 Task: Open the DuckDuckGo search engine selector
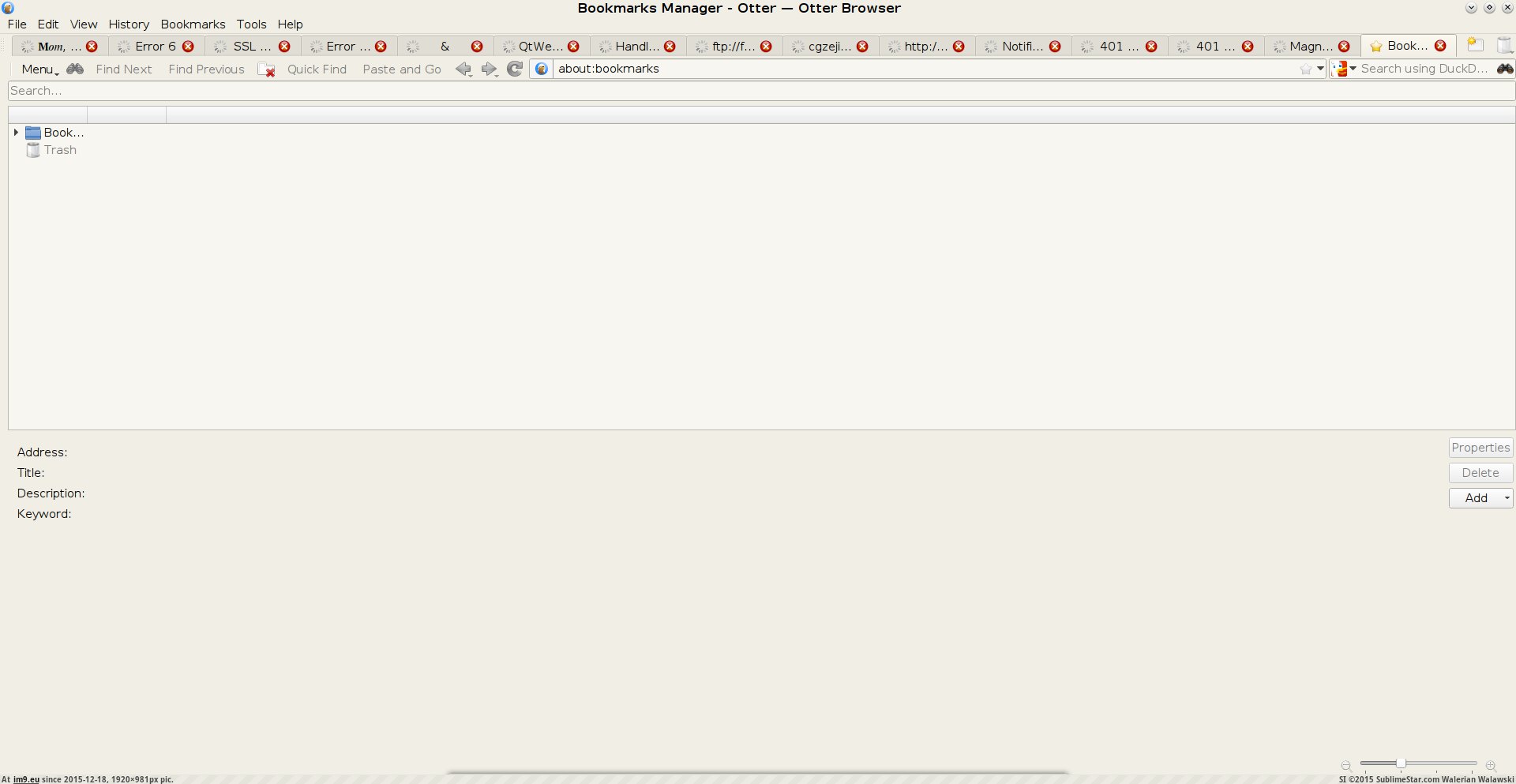(1344, 69)
